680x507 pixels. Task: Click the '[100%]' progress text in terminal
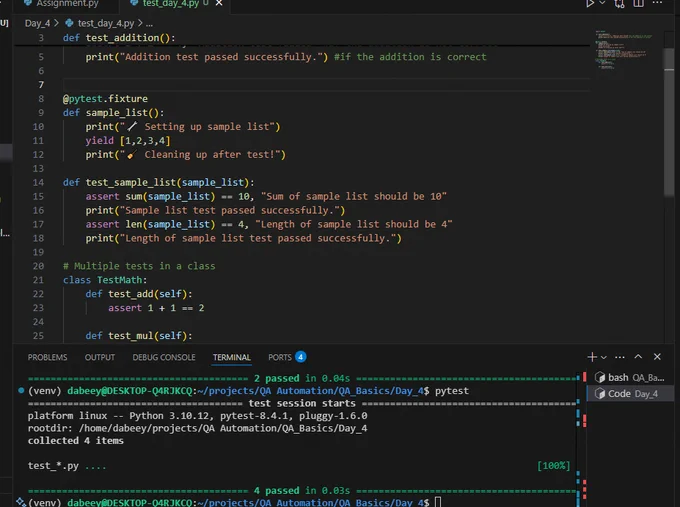click(553, 466)
